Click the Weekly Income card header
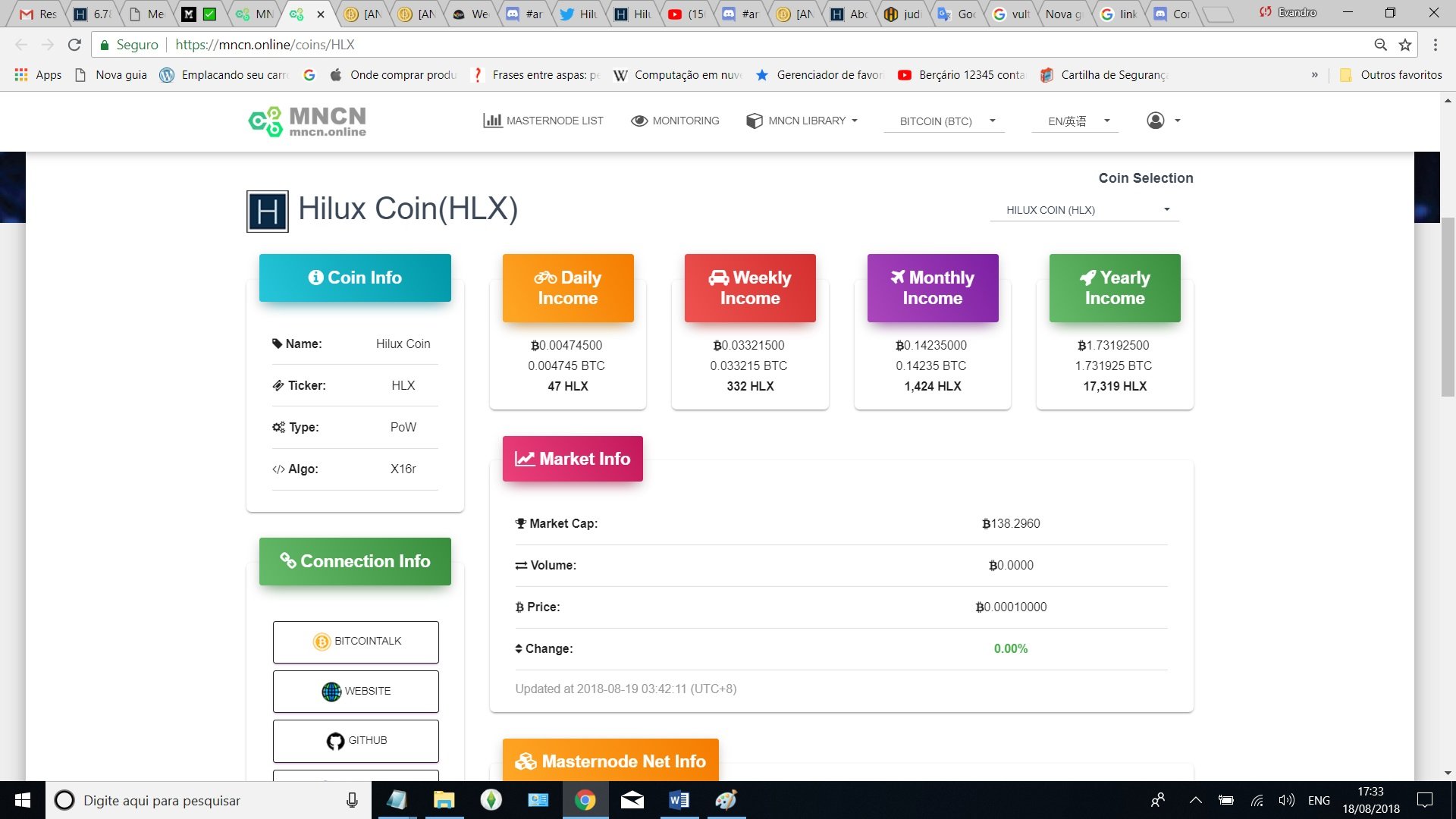 tap(750, 288)
